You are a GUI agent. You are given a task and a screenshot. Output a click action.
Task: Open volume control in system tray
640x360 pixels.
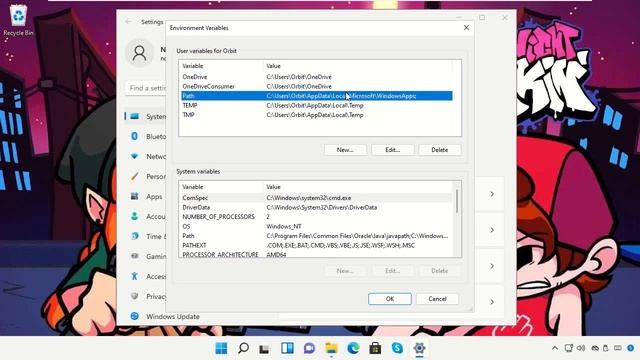581,348
